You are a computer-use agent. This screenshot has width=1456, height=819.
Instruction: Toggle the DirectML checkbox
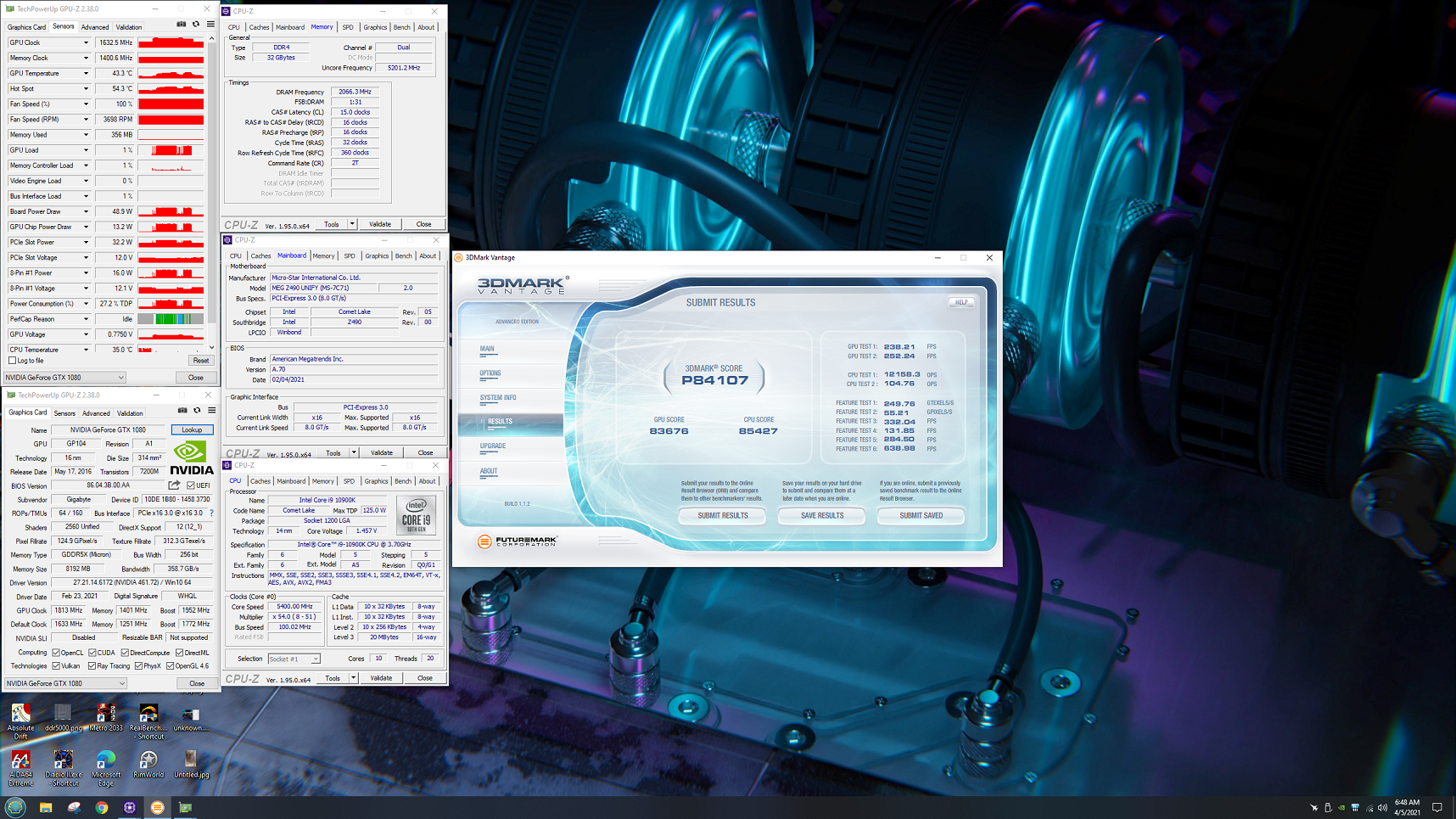click(179, 653)
